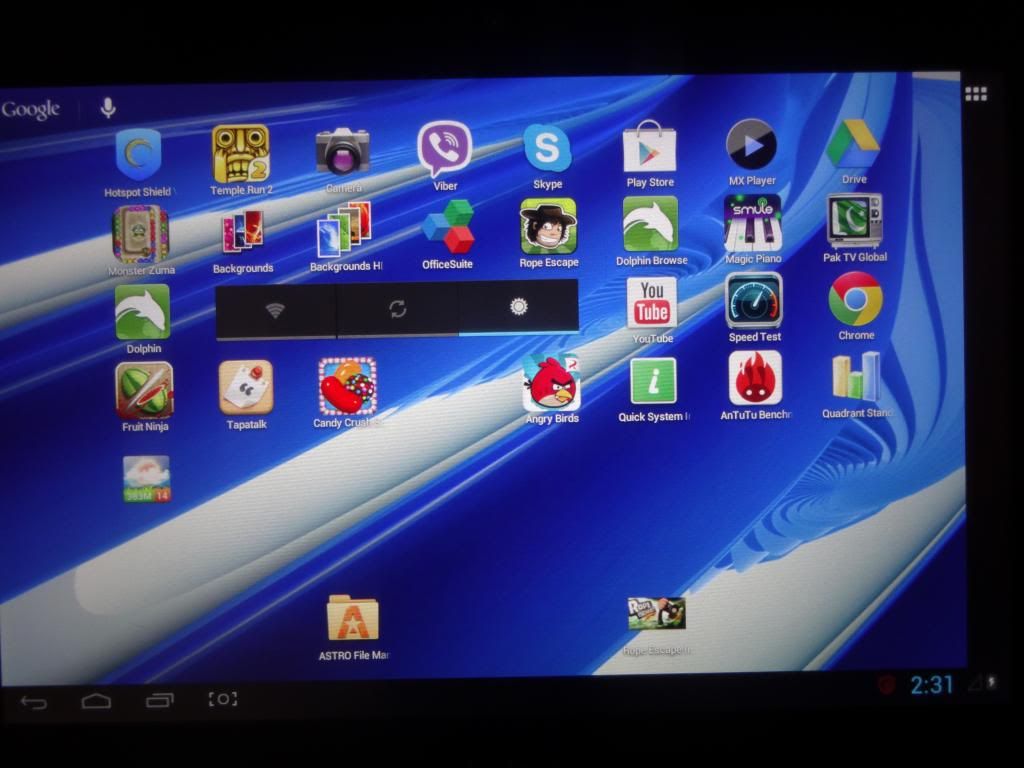Launch Temple Run 2

[x=241, y=154]
